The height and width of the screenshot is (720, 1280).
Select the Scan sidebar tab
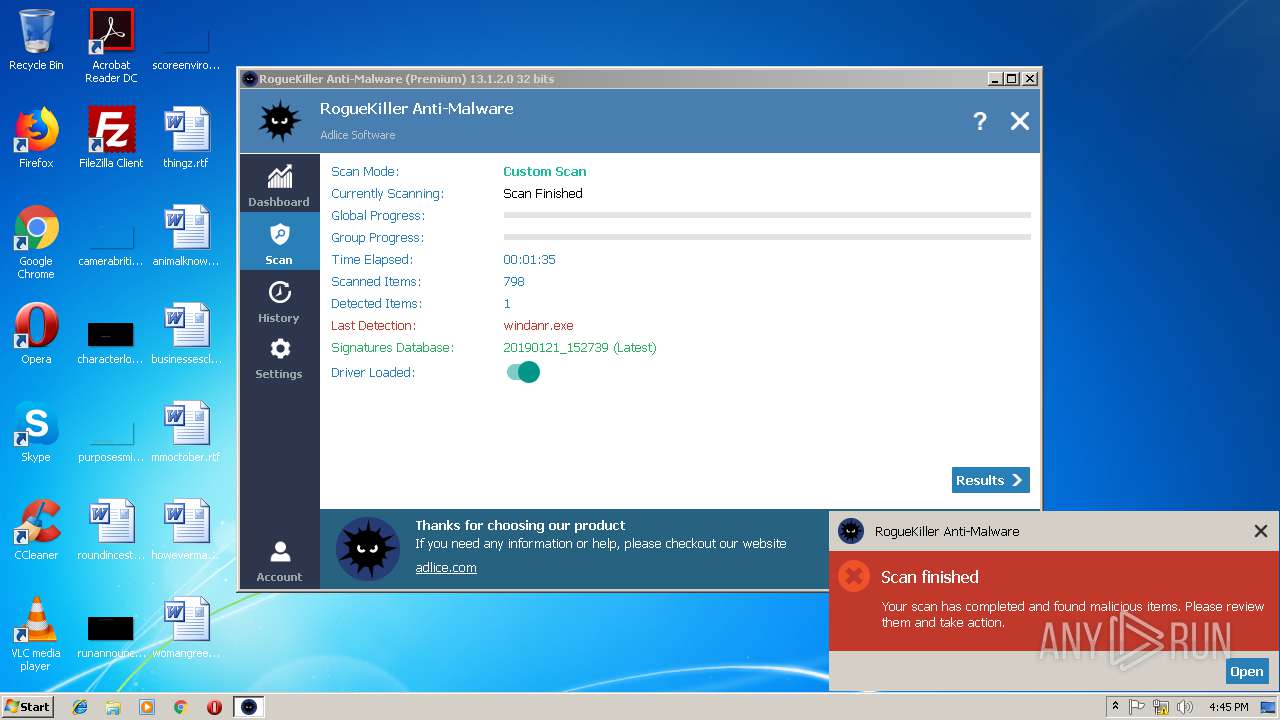(x=279, y=243)
